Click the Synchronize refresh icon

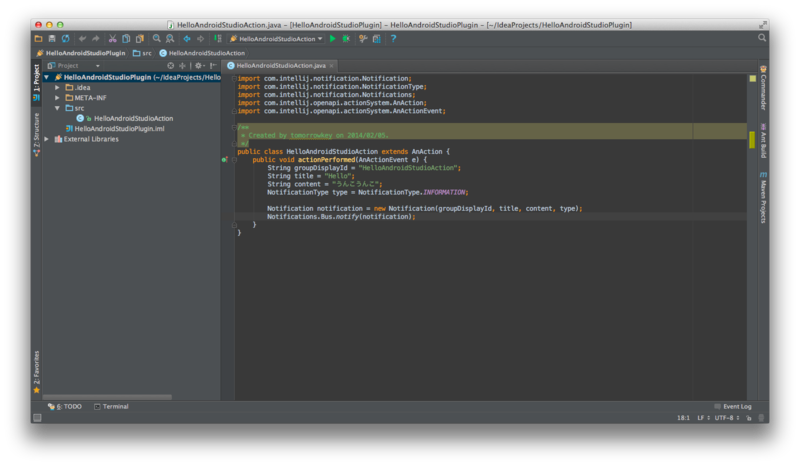(x=65, y=39)
